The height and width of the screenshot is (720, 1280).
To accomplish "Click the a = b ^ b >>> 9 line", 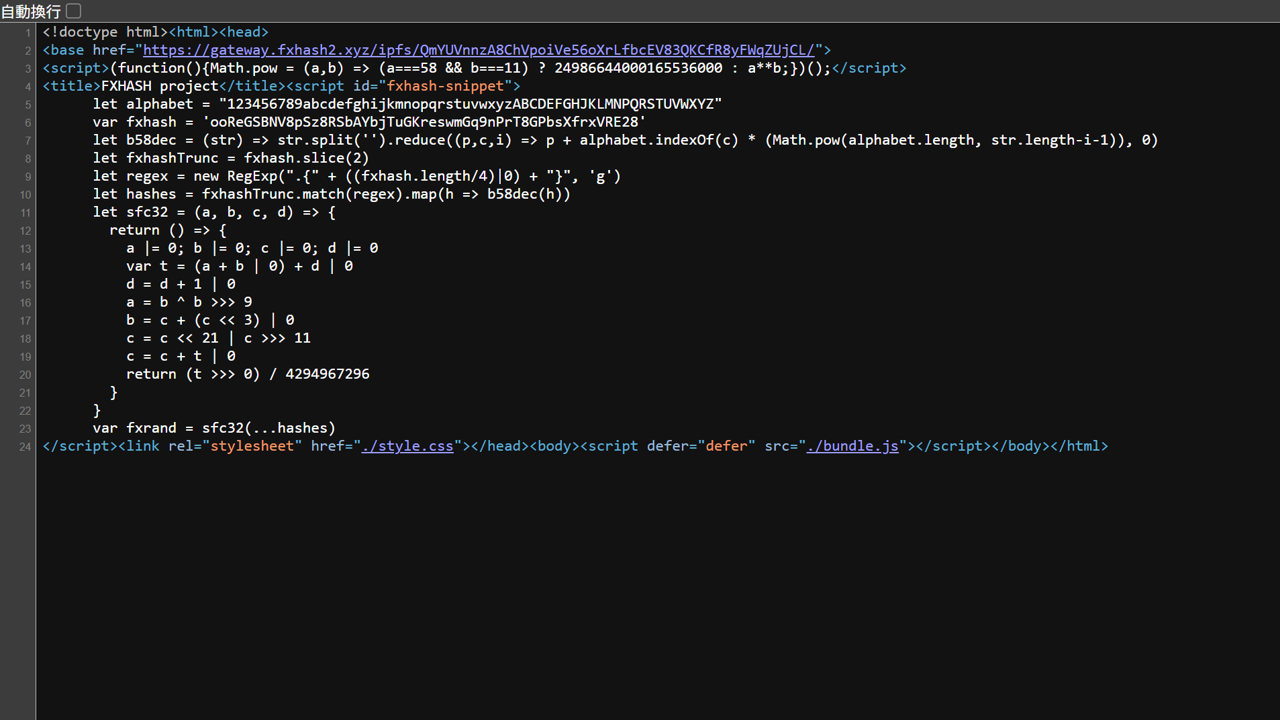I will (189, 302).
